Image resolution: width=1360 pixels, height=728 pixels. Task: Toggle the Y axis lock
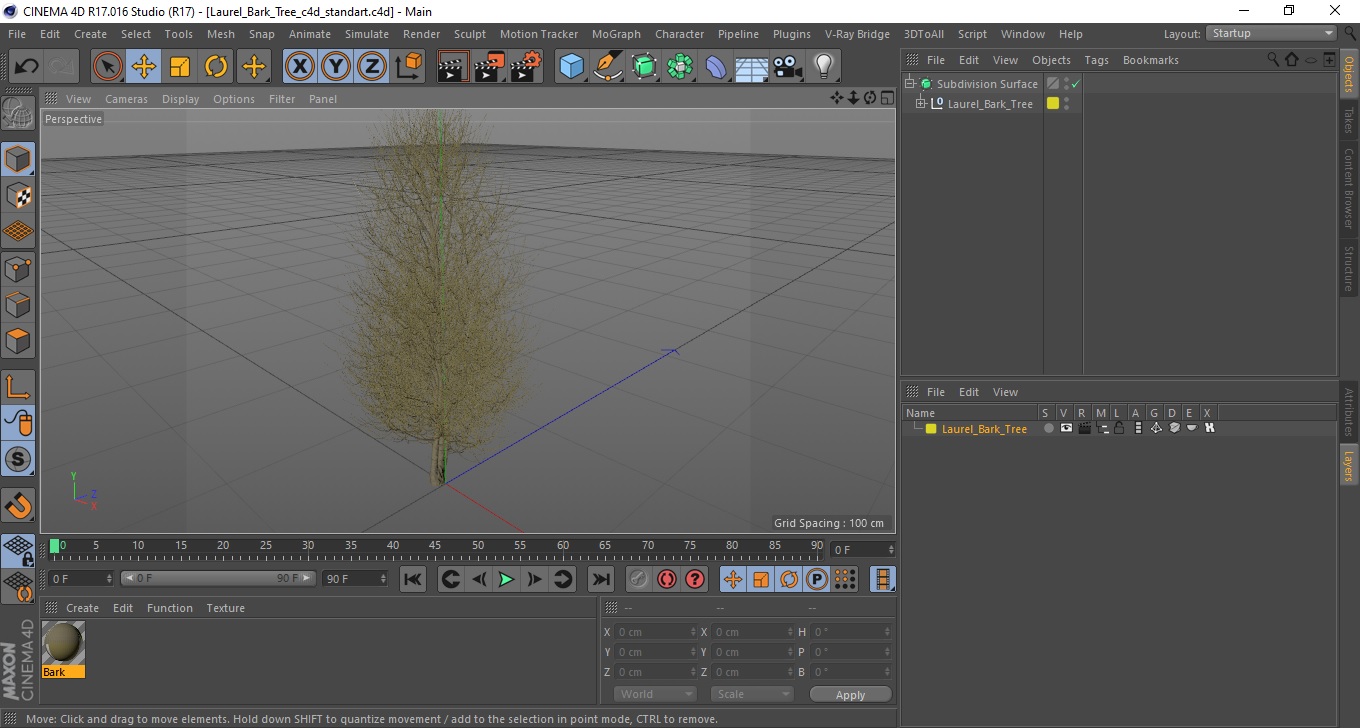click(336, 67)
